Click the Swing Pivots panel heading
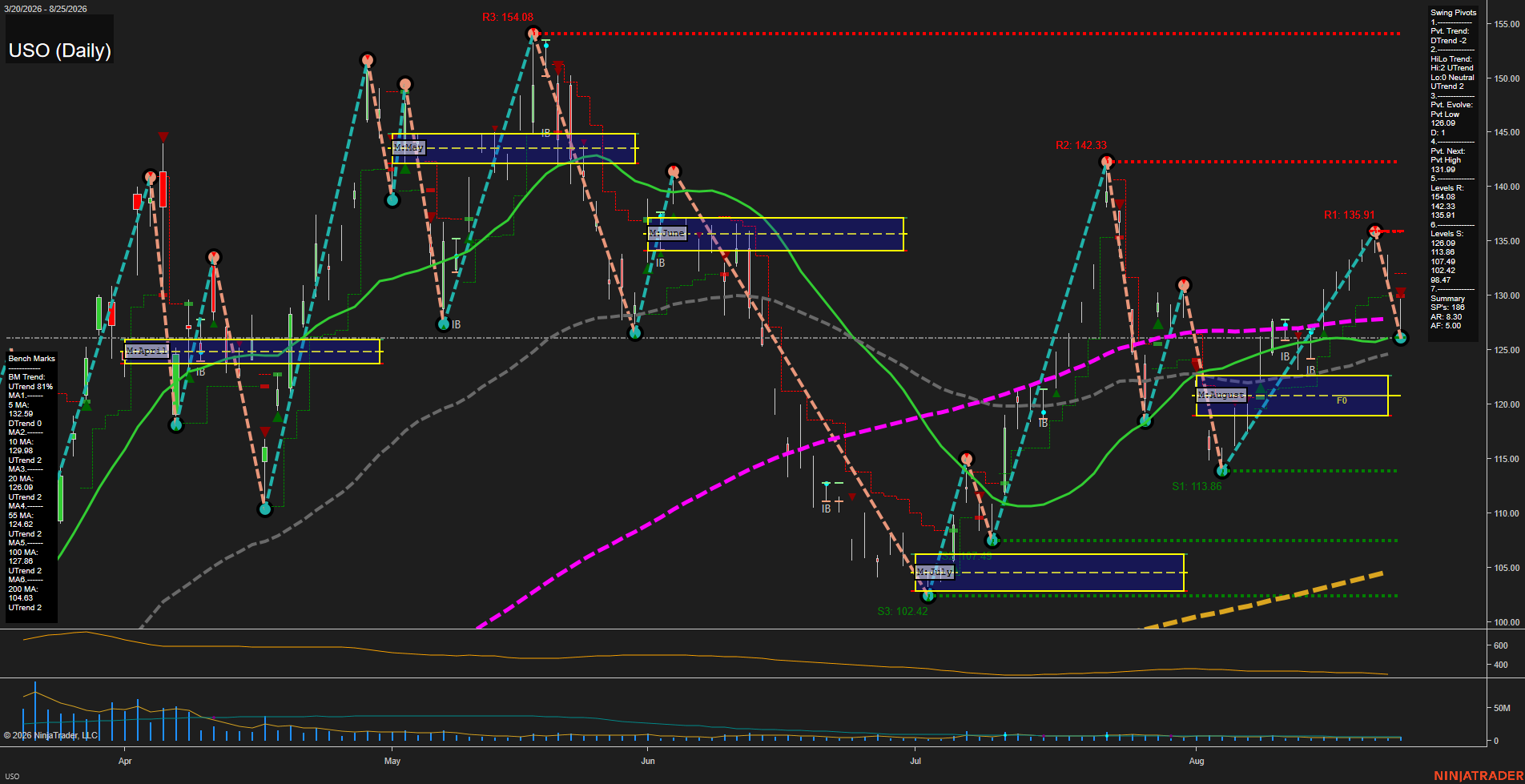This screenshot has height=784, width=1525. coord(1453,13)
